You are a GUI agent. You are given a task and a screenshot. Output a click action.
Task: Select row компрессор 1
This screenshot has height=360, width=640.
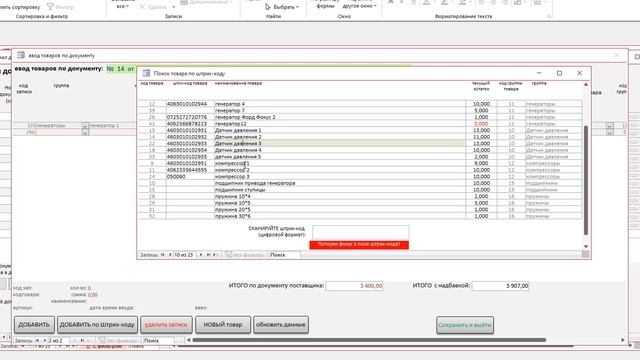click(360, 163)
